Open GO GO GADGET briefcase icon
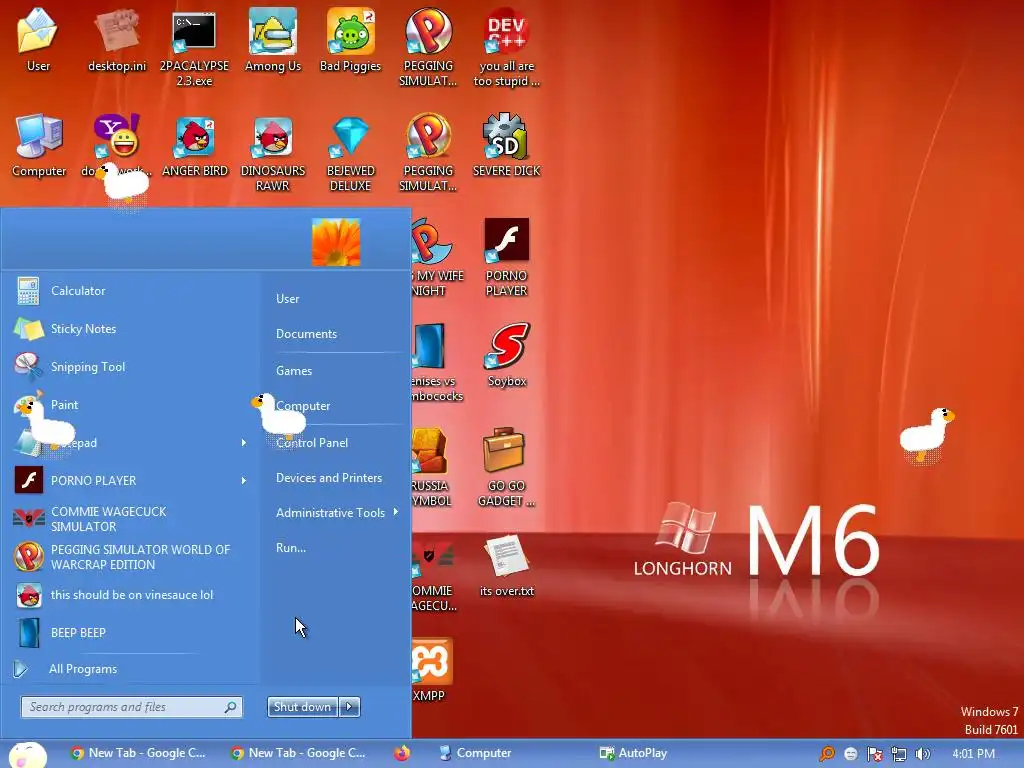 (506, 467)
